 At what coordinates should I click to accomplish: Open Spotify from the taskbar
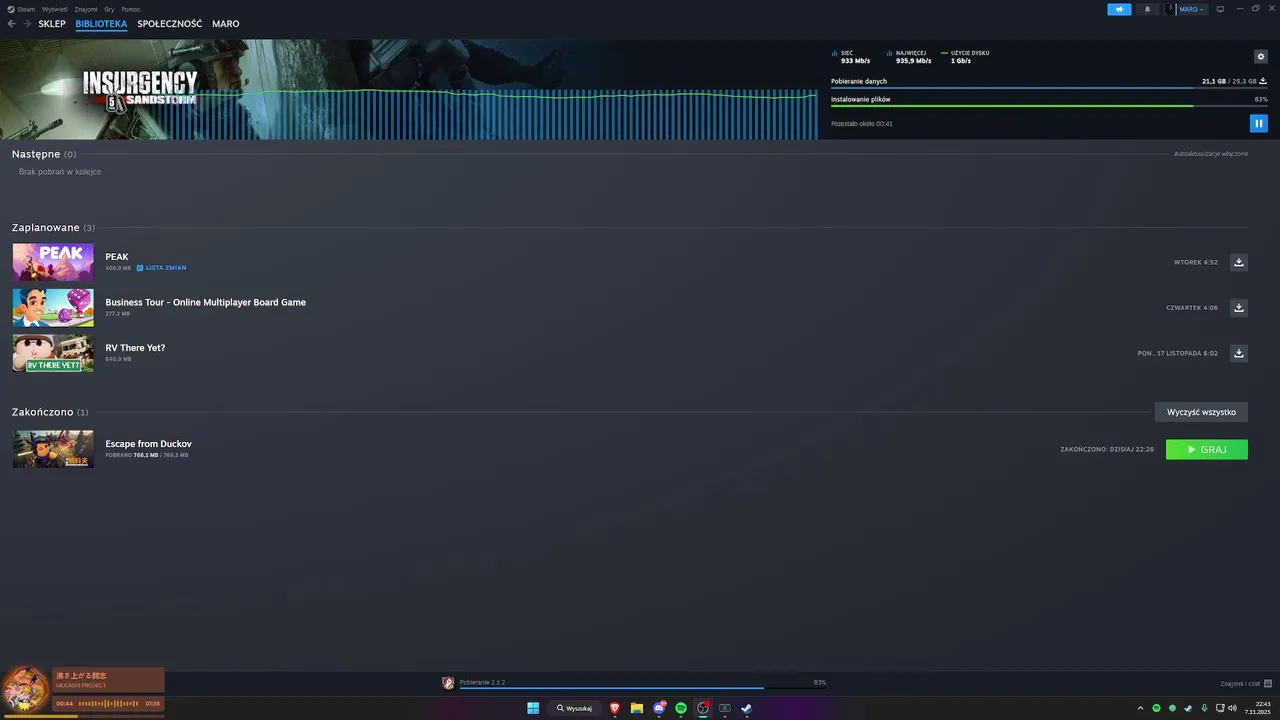coord(681,708)
